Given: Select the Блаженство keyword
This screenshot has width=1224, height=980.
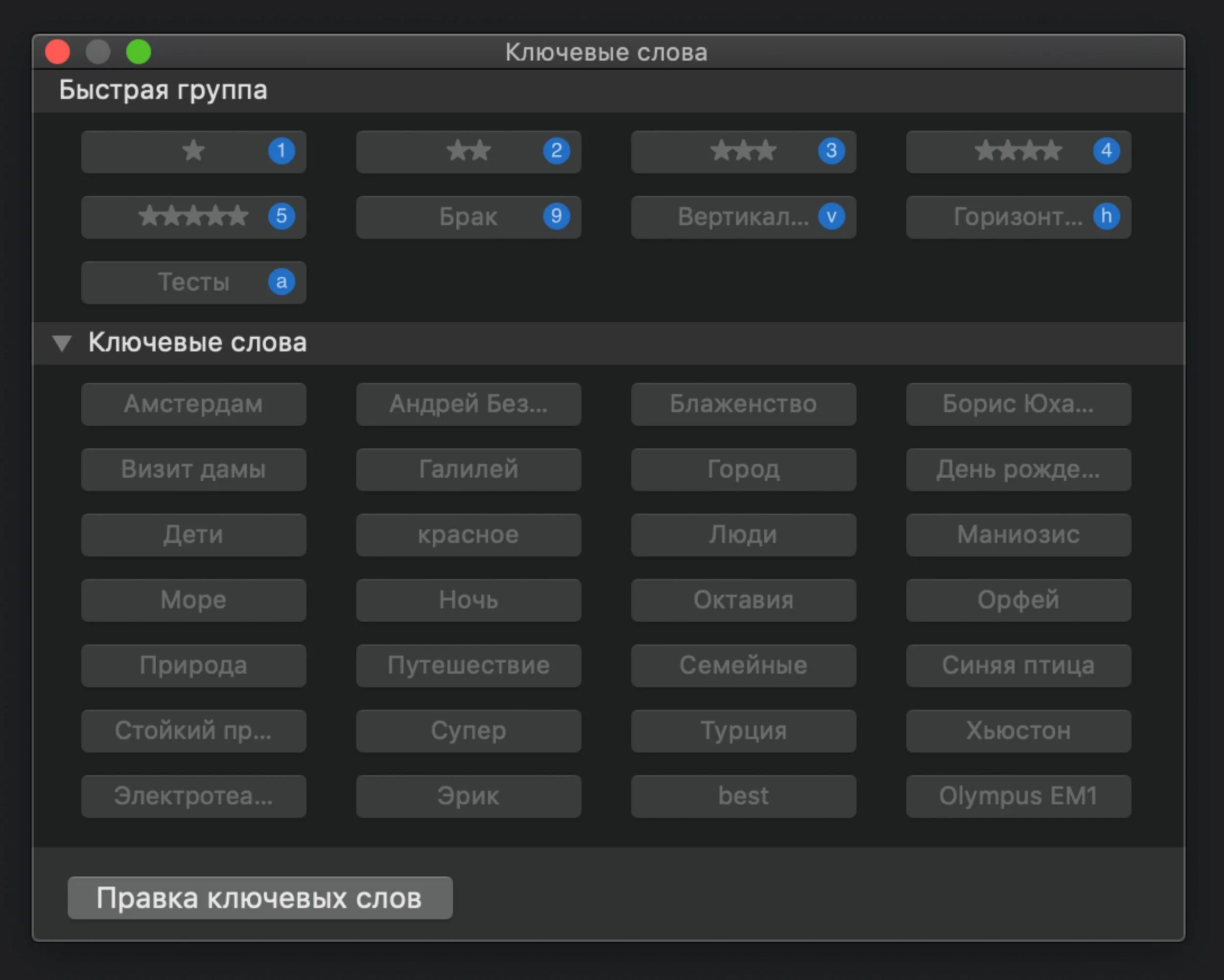Looking at the screenshot, I should [743, 404].
